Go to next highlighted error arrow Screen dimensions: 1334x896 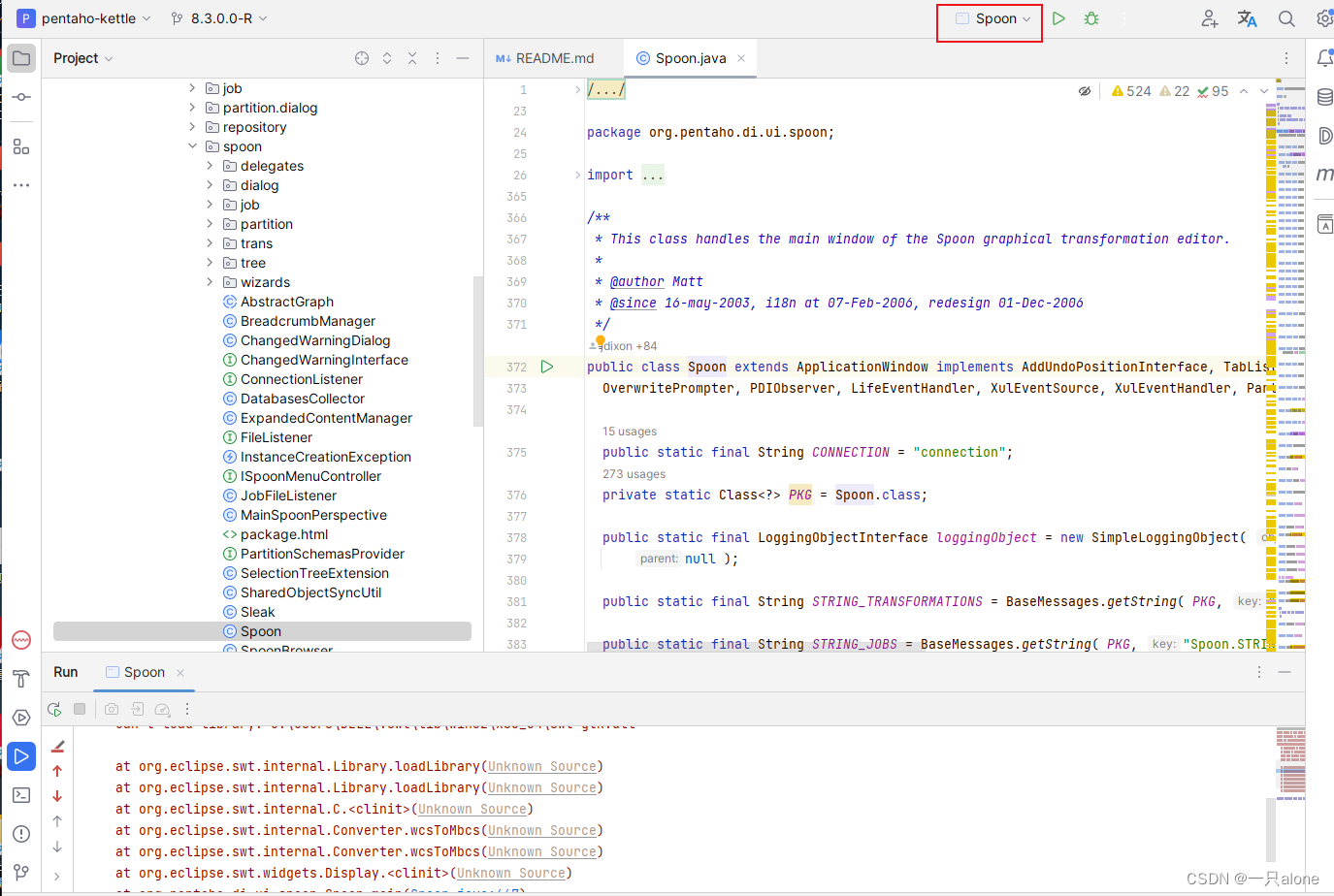click(x=1264, y=91)
